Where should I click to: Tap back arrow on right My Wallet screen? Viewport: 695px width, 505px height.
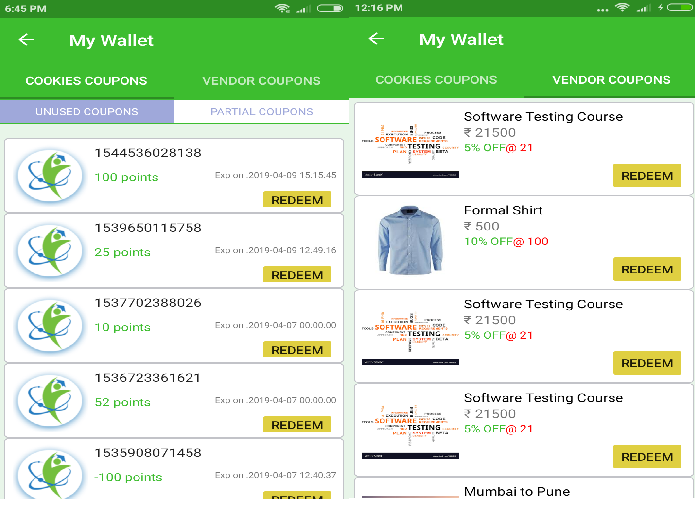point(376,39)
